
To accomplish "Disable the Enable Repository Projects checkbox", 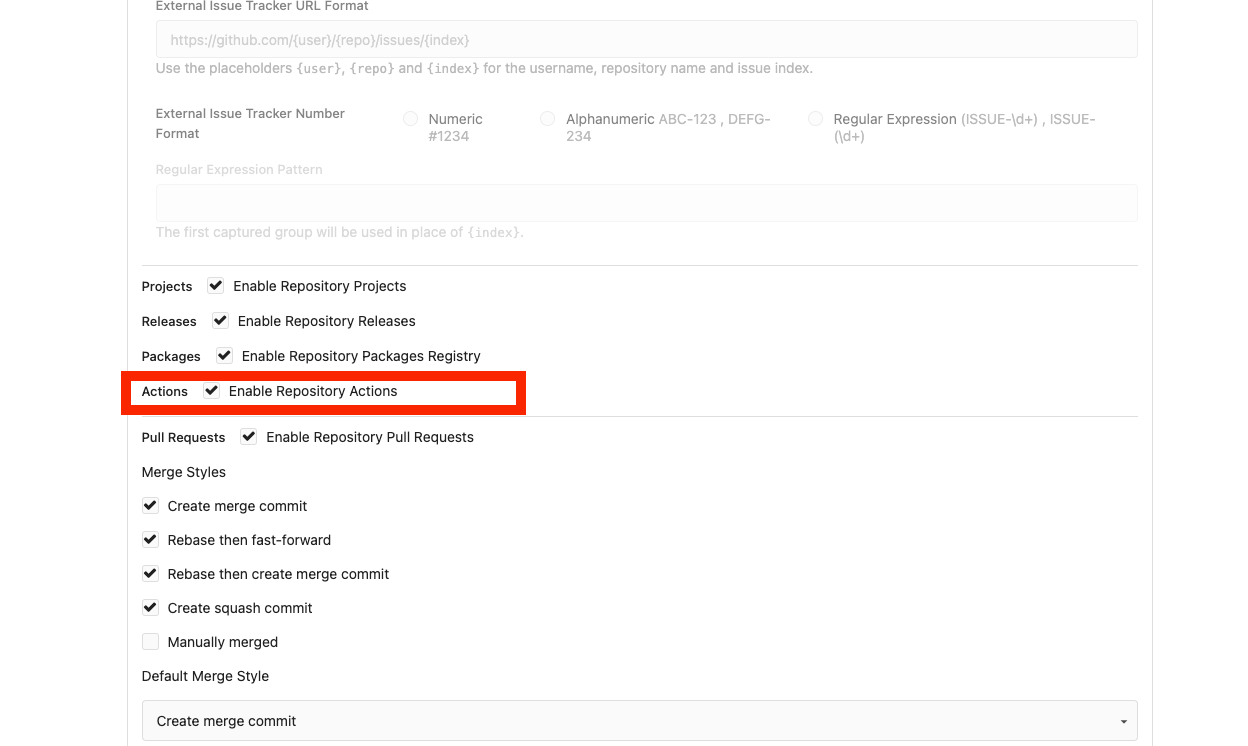I will coord(215,286).
